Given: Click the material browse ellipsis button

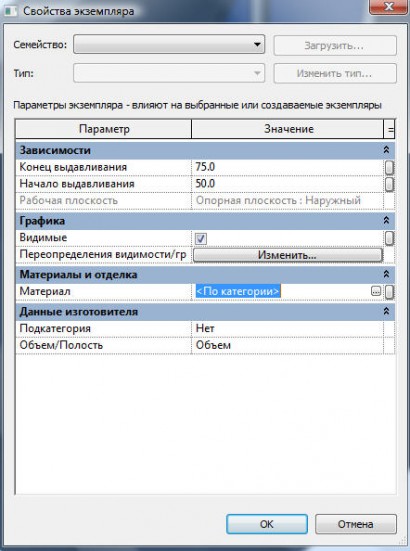Looking at the screenshot, I should click(x=376, y=291).
